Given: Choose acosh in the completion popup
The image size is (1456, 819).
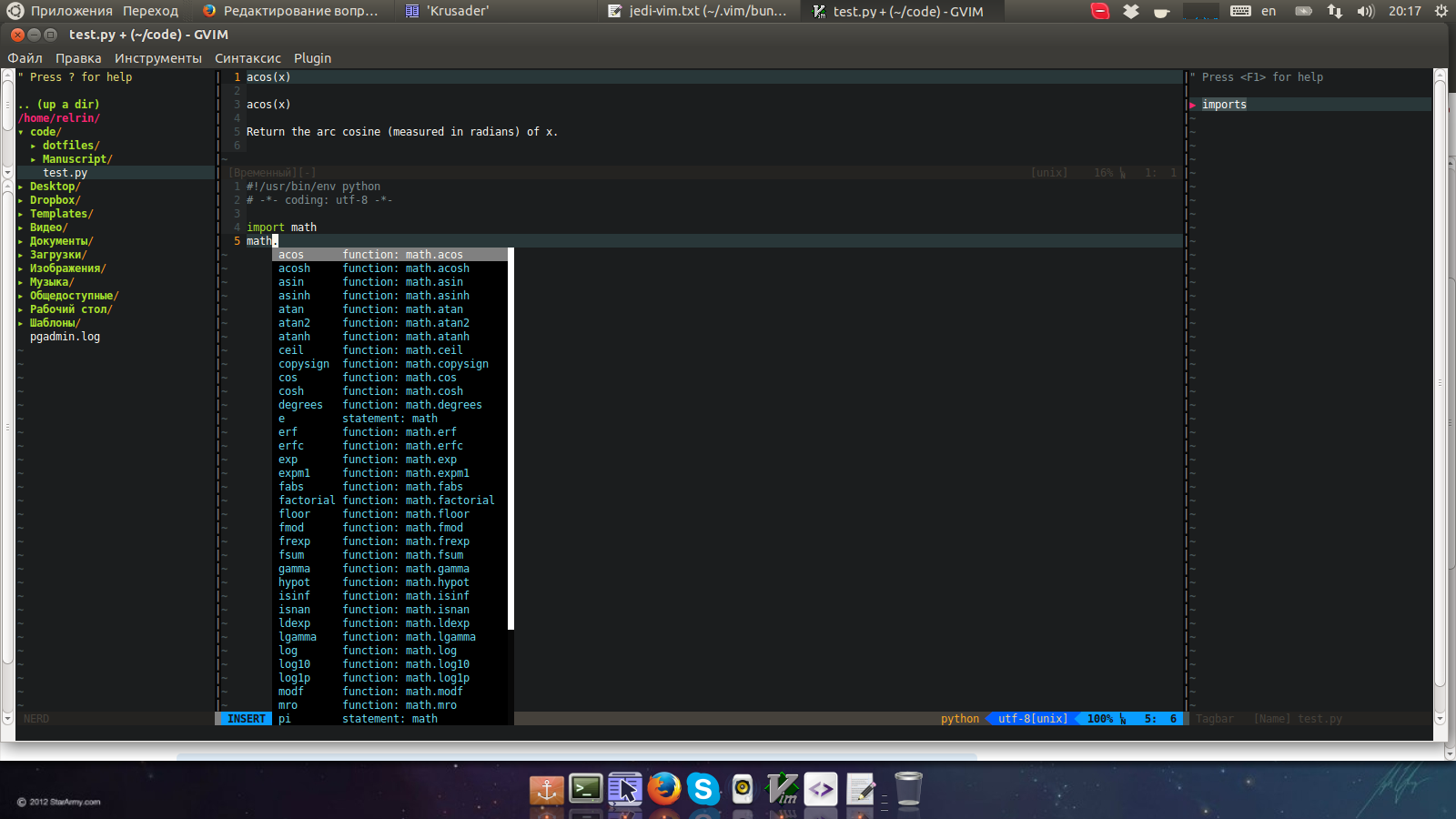Looking at the screenshot, I should (x=389, y=268).
